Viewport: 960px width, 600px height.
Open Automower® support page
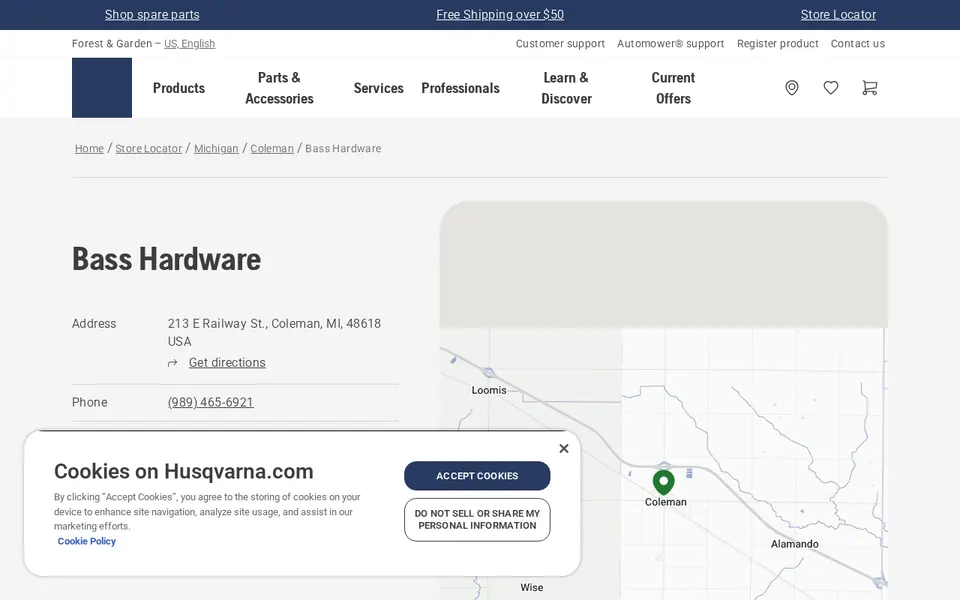tap(670, 43)
